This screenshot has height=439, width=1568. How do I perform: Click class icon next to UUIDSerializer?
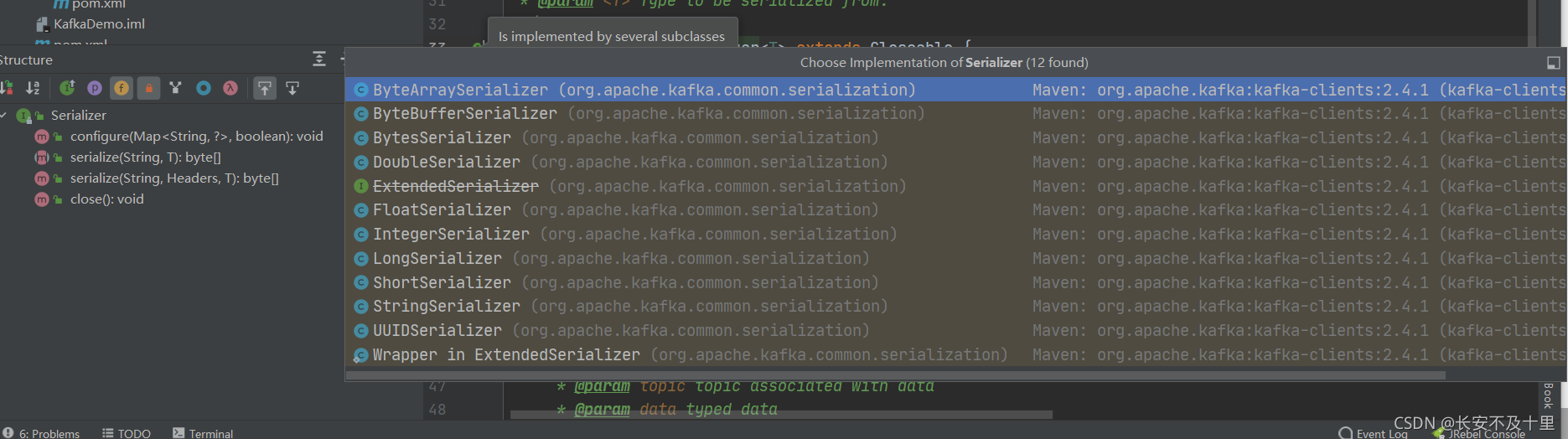[x=360, y=331]
